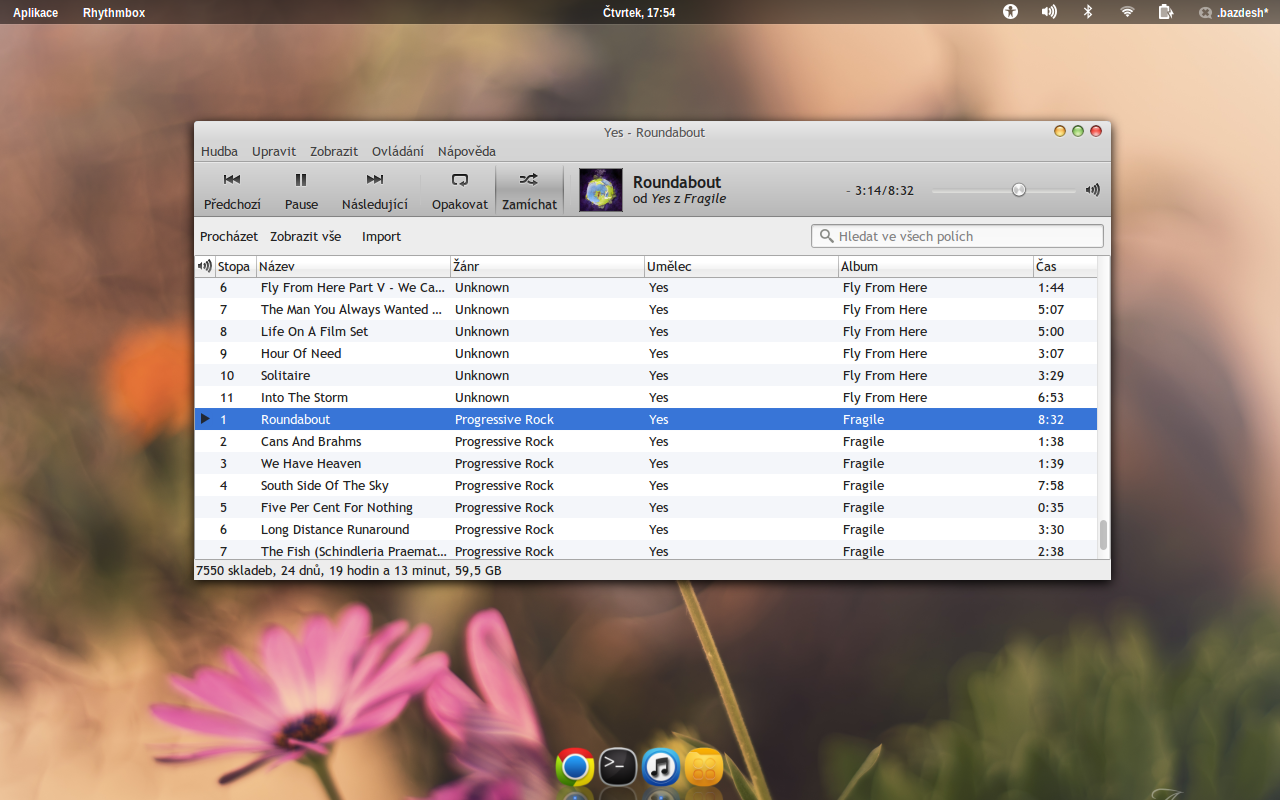
Task: Open the Wi-Fi network indicator
Action: pyautogui.click(x=1127, y=12)
